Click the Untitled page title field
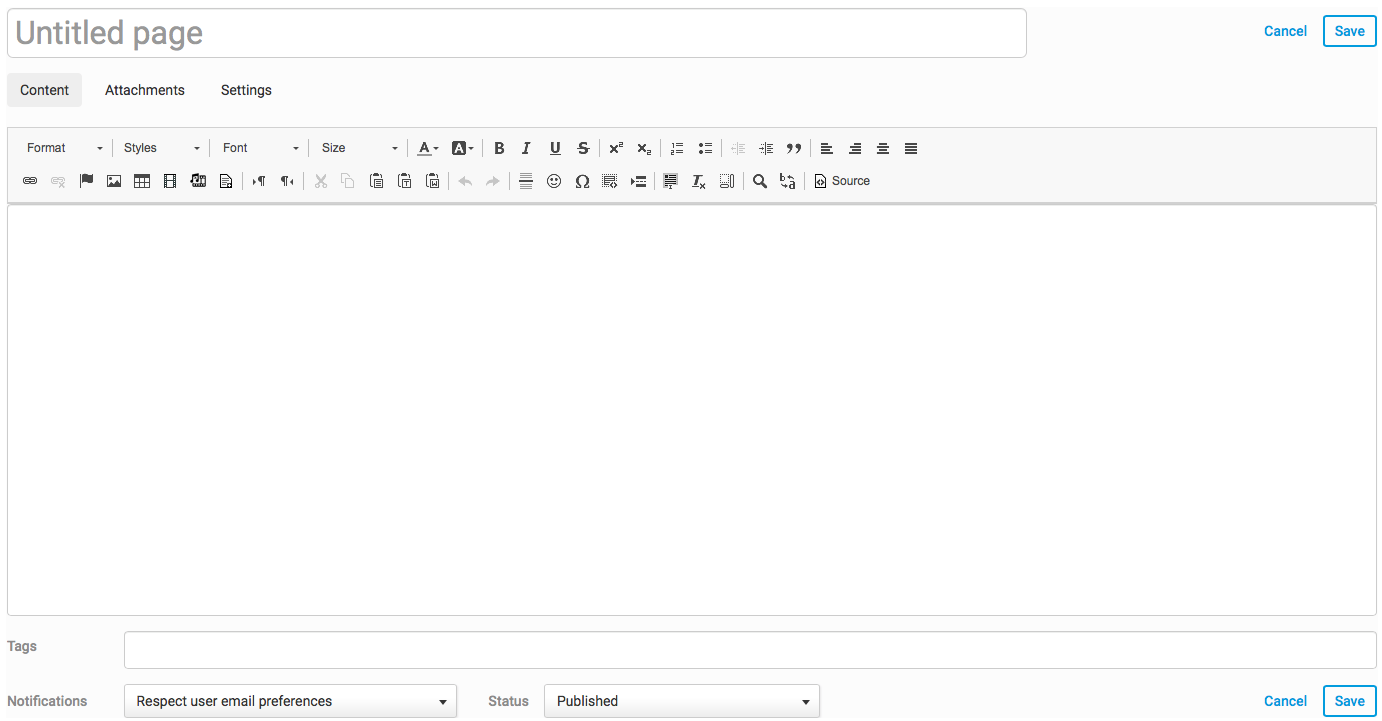The image size is (1382, 721). click(517, 33)
